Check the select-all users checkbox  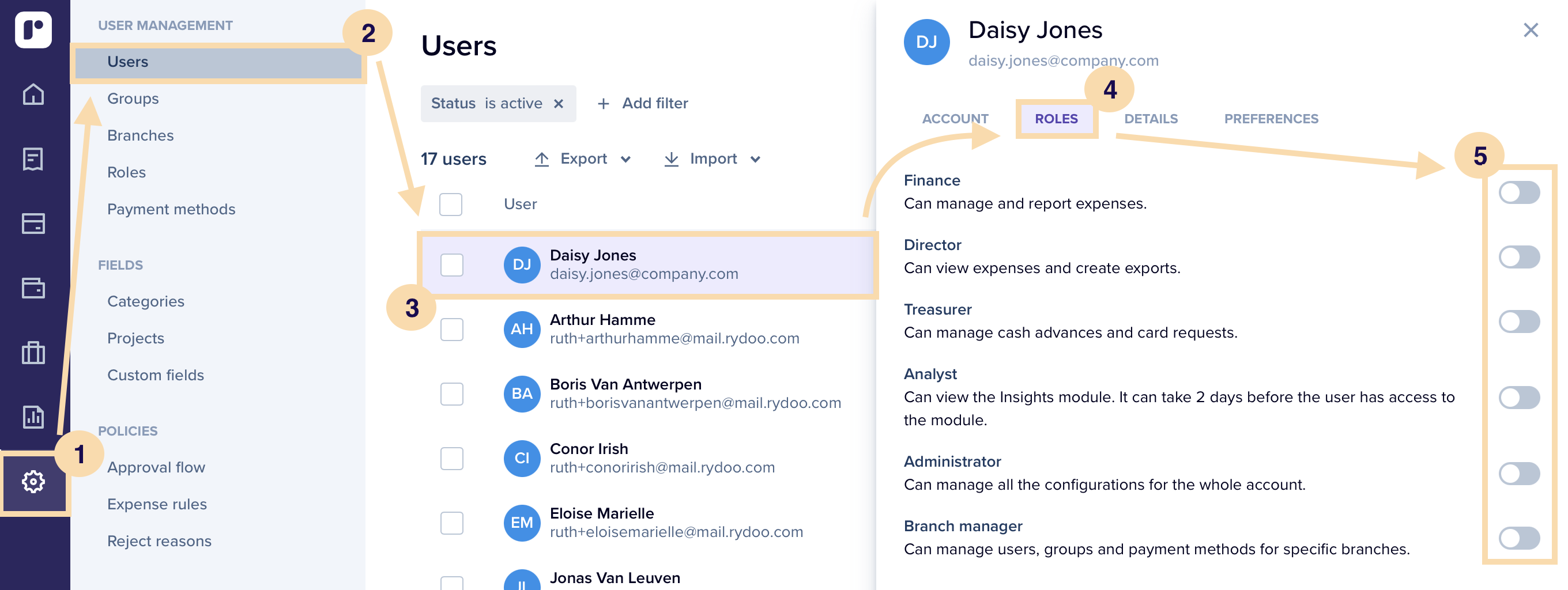450,205
